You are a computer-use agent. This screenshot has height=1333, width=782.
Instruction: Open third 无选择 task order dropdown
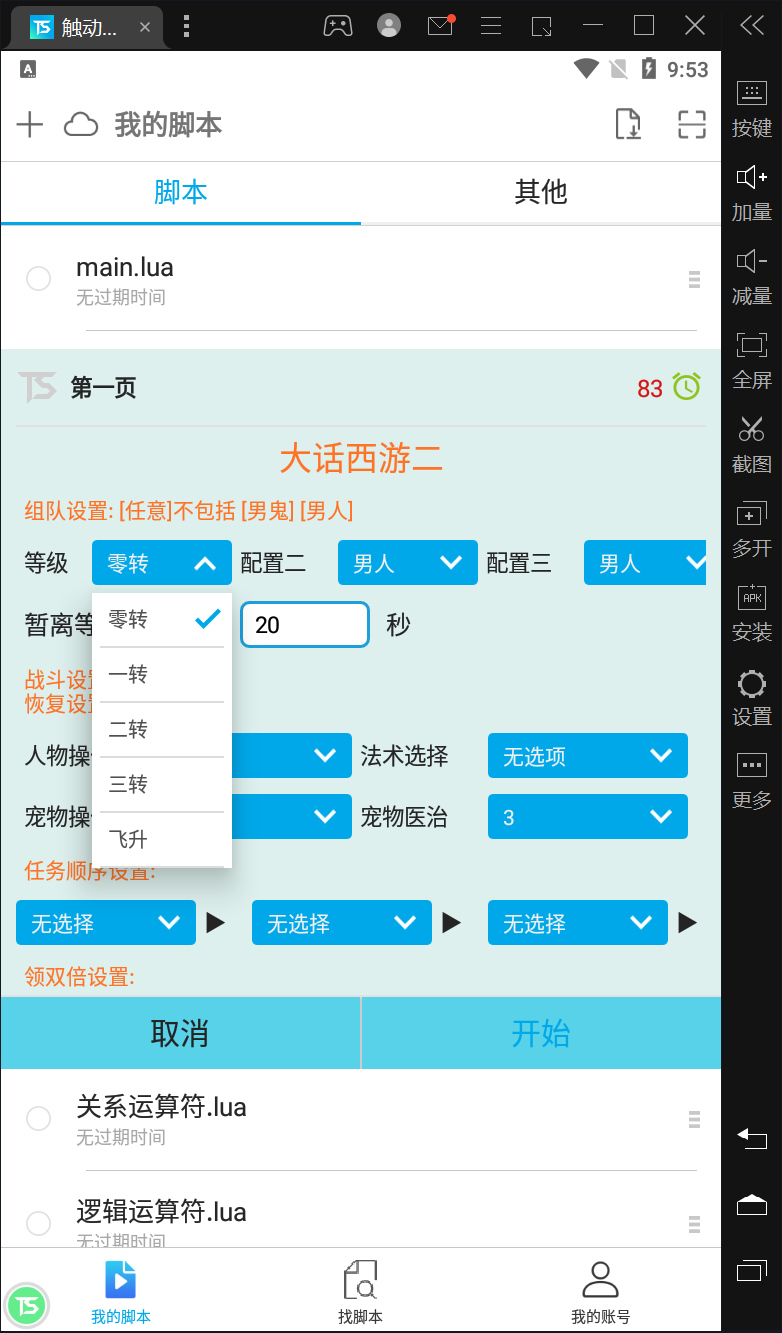(578, 923)
